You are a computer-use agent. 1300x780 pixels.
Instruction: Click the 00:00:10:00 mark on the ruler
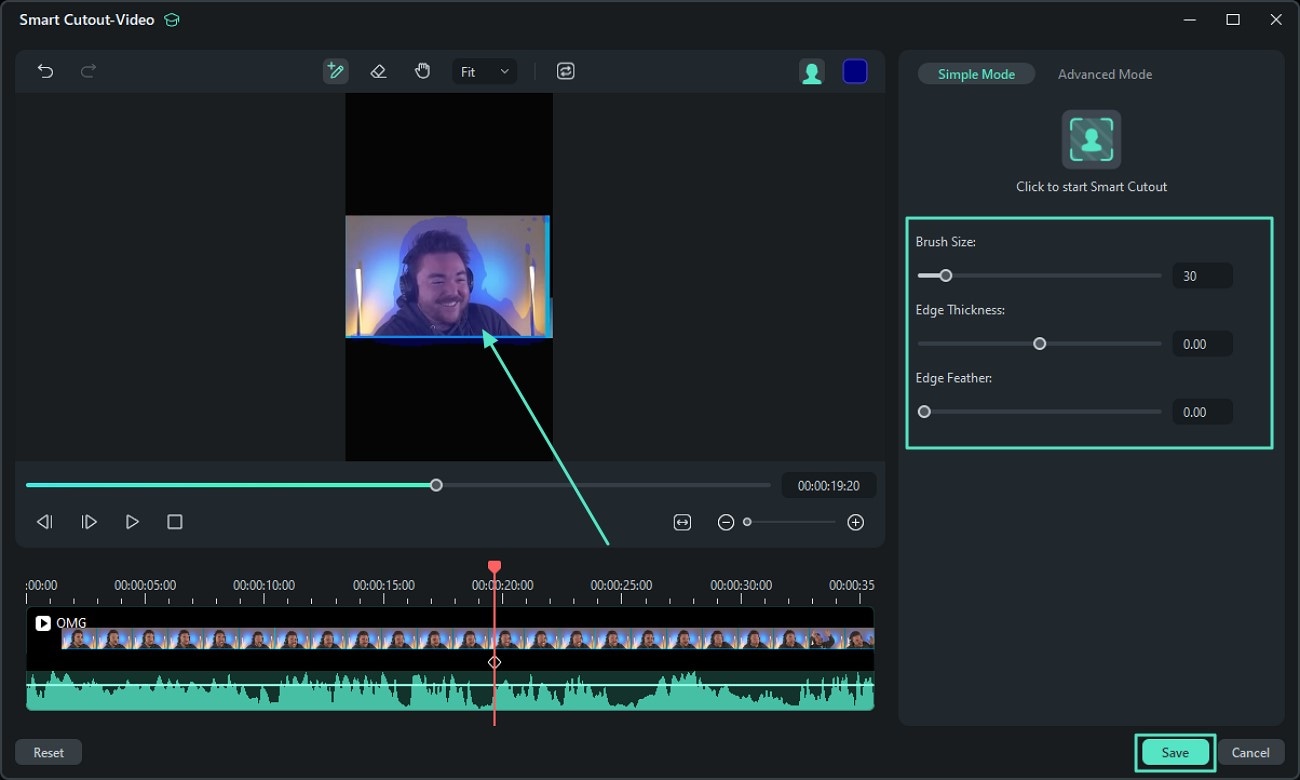point(264,585)
